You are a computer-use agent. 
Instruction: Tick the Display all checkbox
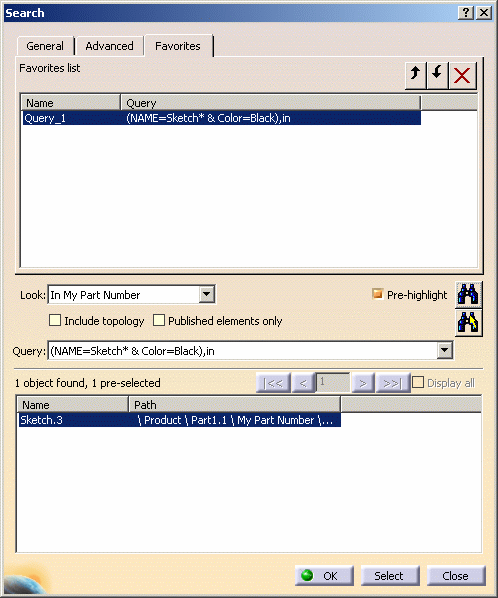[418, 382]
